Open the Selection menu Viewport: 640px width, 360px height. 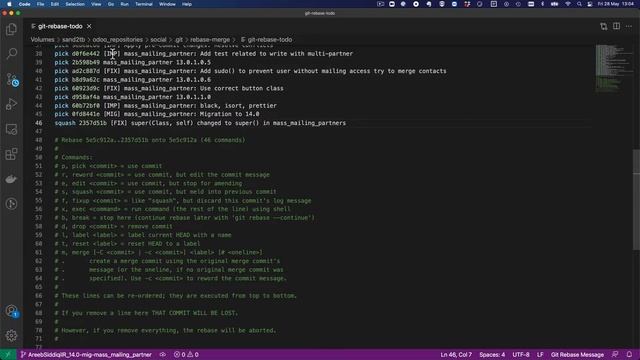pyautogui.click(x=75, y=4)
